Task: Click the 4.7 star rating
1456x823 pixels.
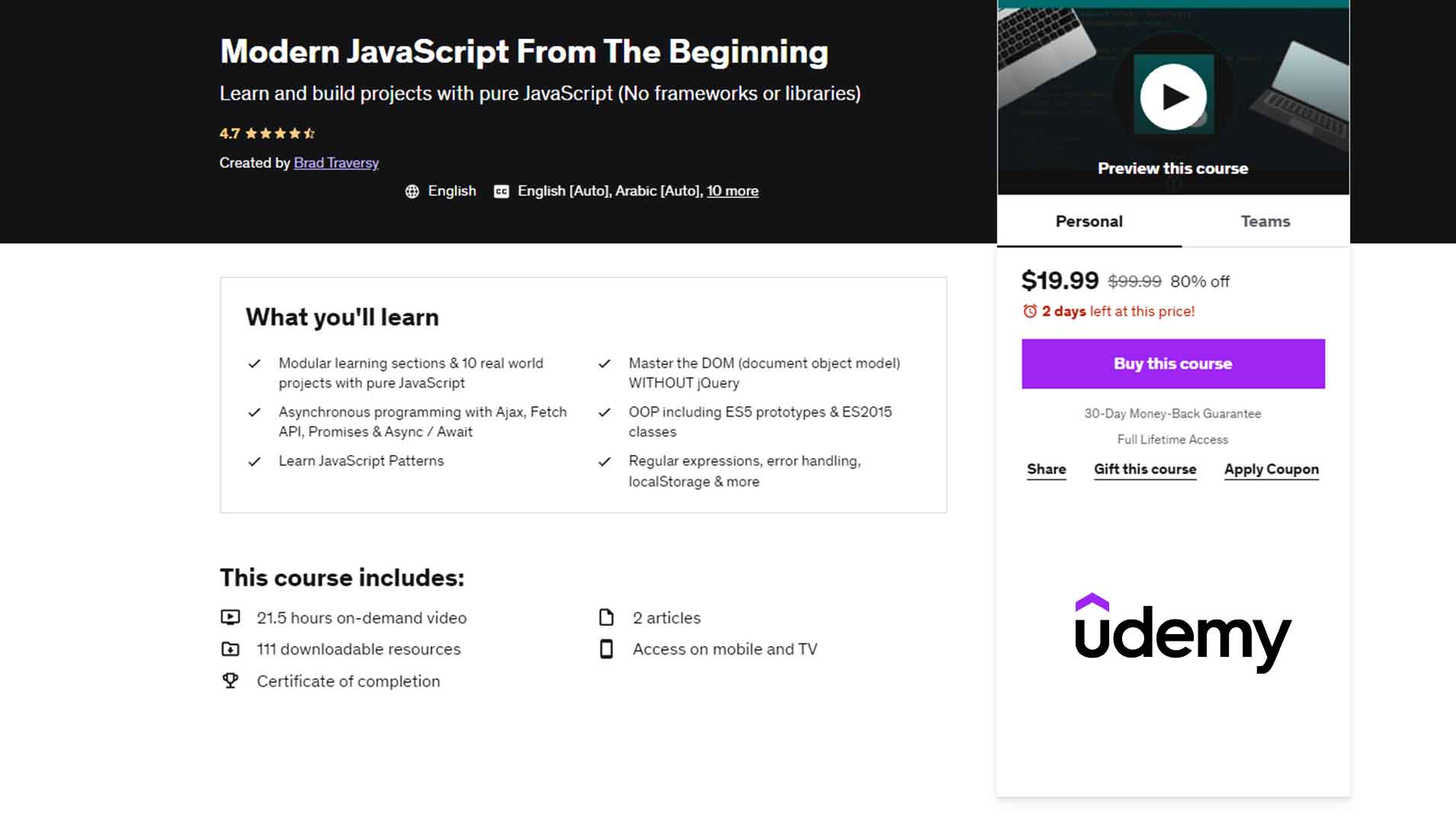Action: tap(266, 133)
